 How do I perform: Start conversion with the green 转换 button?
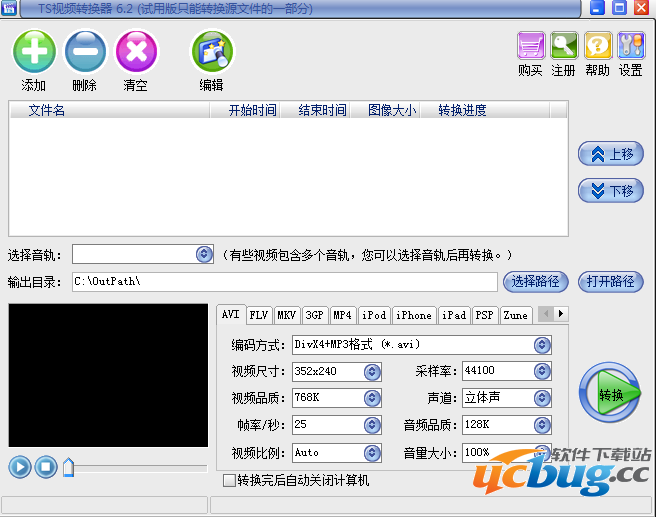pos(609,395)
